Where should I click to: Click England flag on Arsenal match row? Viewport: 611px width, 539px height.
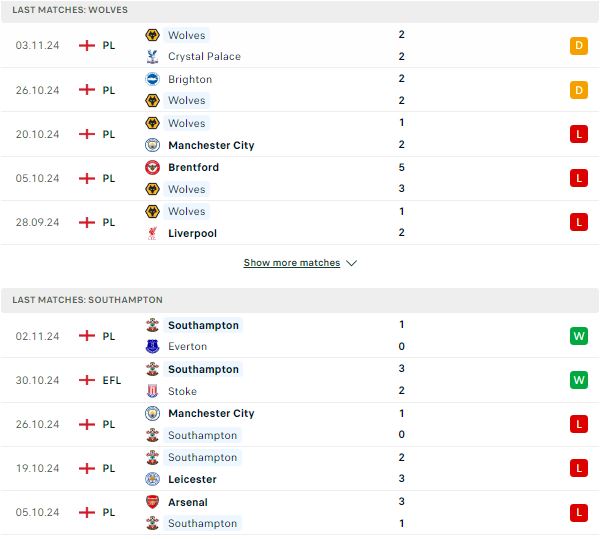click(87, 512)
